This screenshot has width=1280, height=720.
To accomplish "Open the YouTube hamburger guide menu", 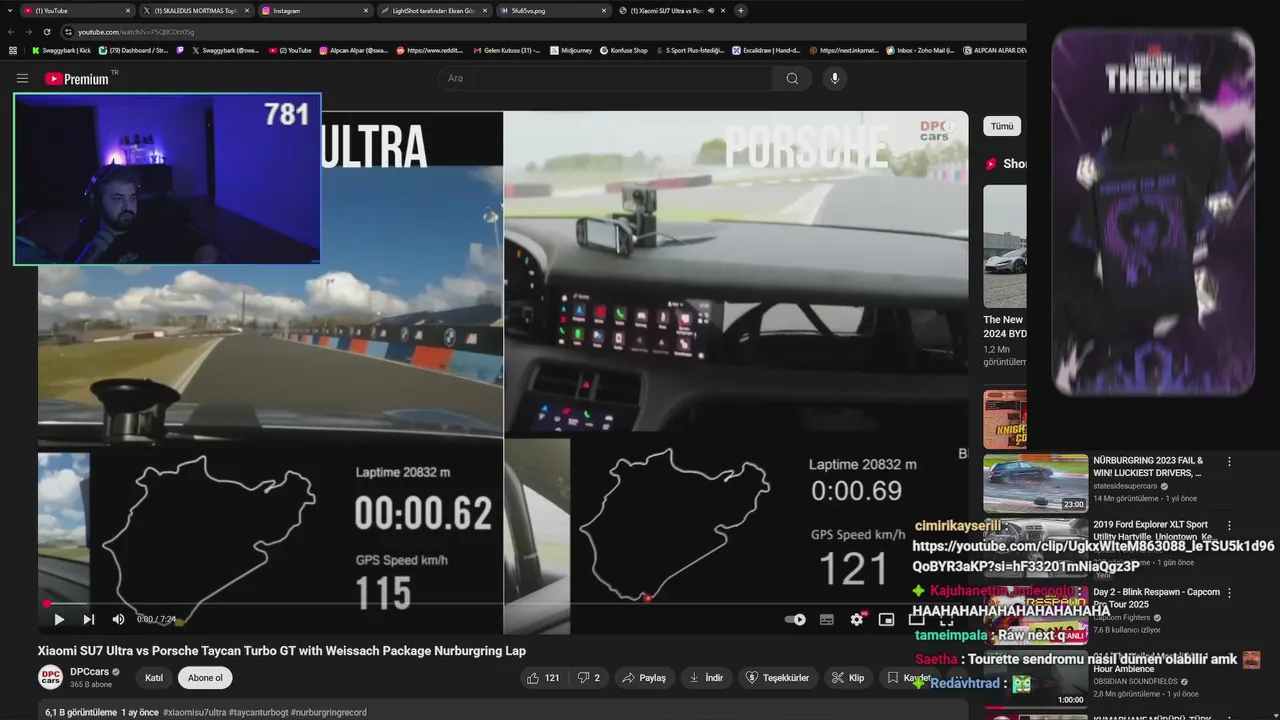I will coord(22,78).
